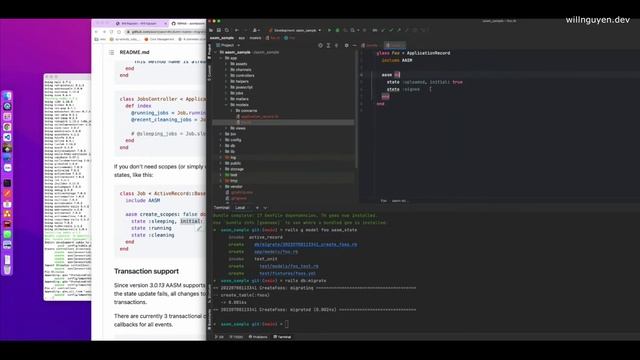The image size is (640, 360).
Task: Click the Bookmarks vertical tab on left stripe
Action: [209, 320]
